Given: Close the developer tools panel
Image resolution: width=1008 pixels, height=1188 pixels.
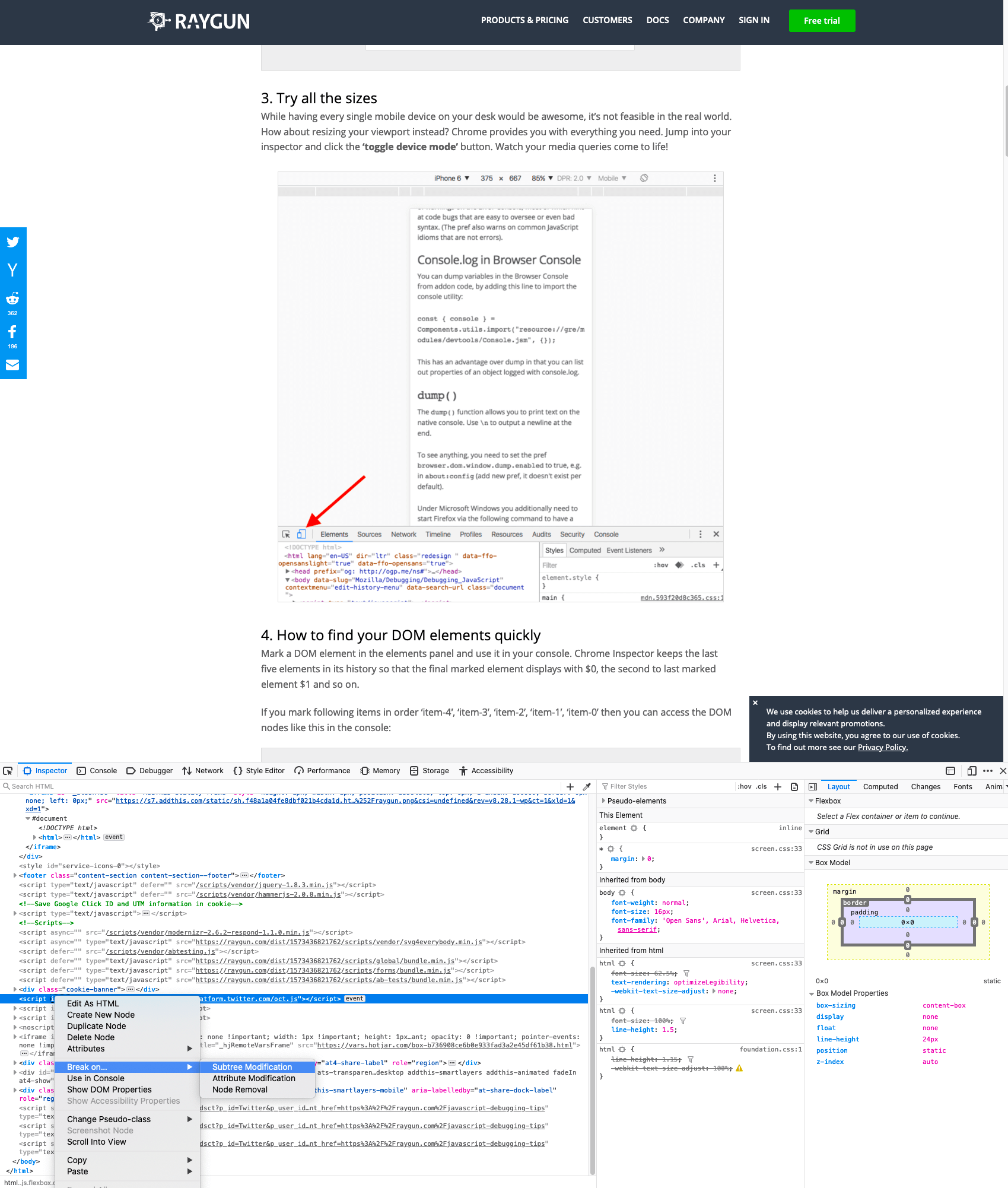Looking at the screenshot, I should 1003,771.
